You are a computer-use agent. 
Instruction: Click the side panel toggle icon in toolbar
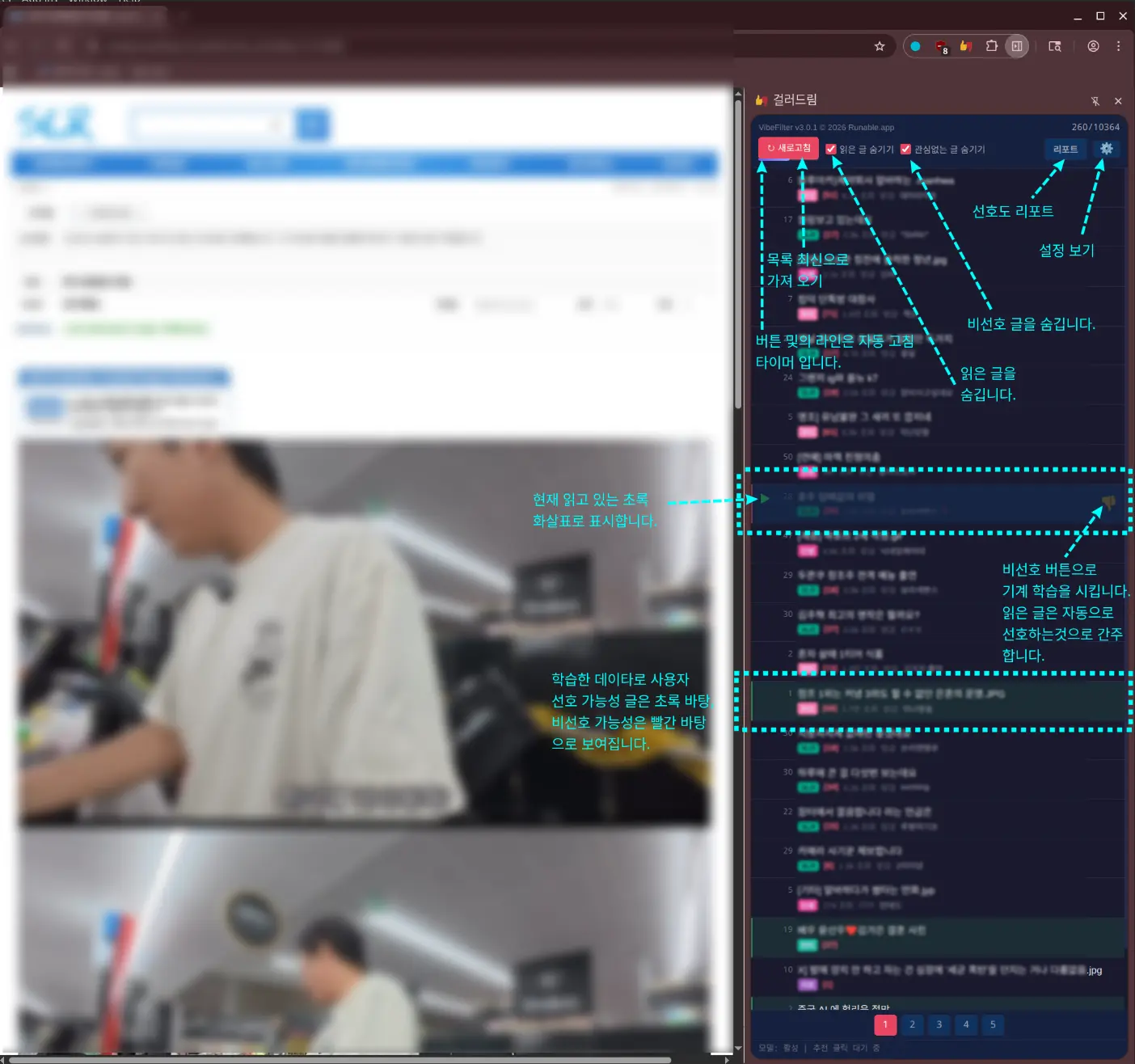click(1017, 46)
